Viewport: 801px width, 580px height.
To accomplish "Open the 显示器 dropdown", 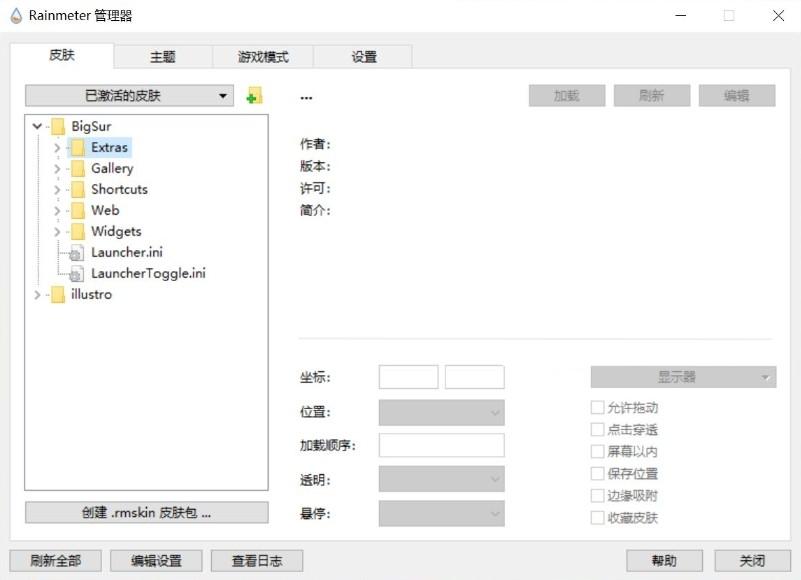I will click(683, 377).
